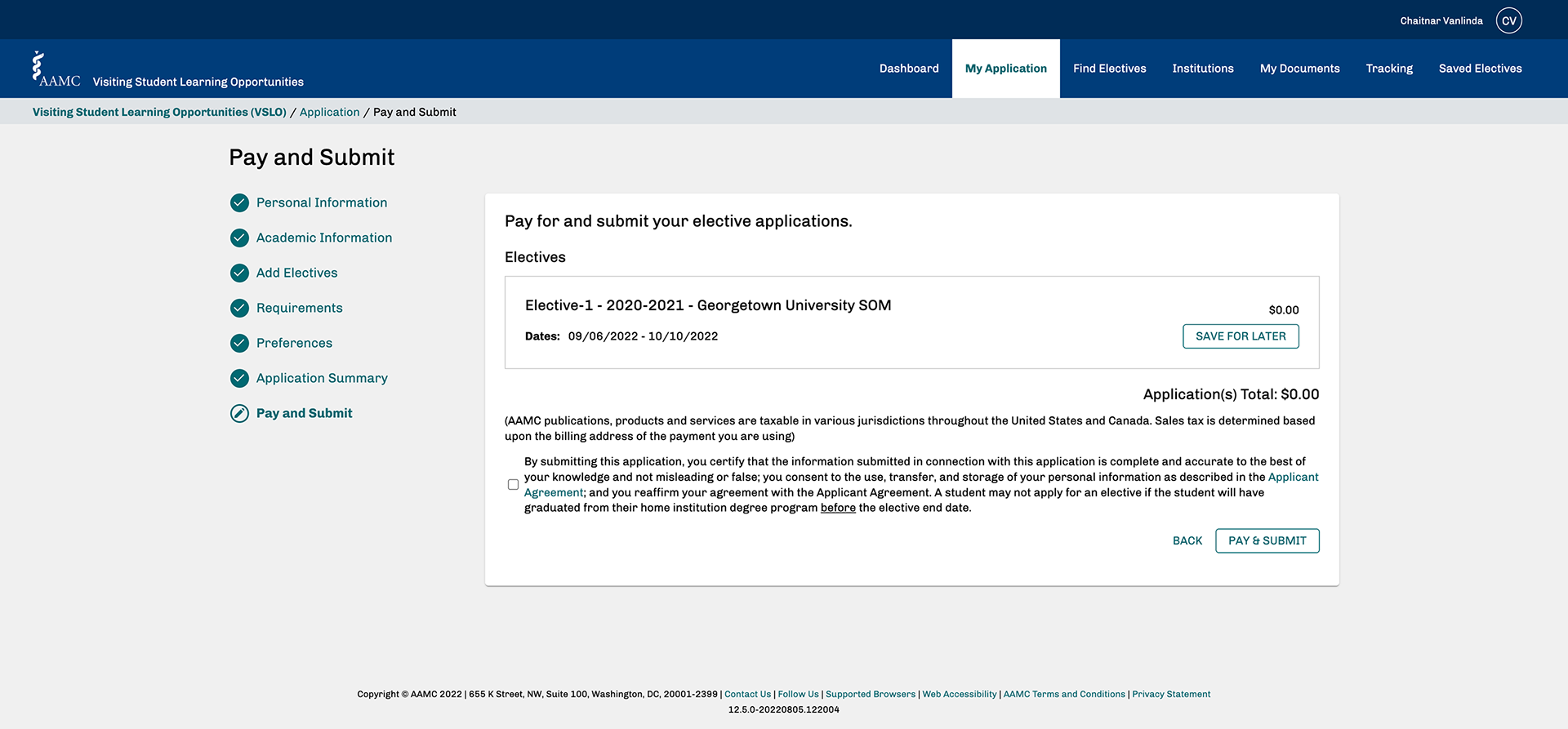Open the Add Electives step
The image size is (1568, 729).
tap(296, 273)
